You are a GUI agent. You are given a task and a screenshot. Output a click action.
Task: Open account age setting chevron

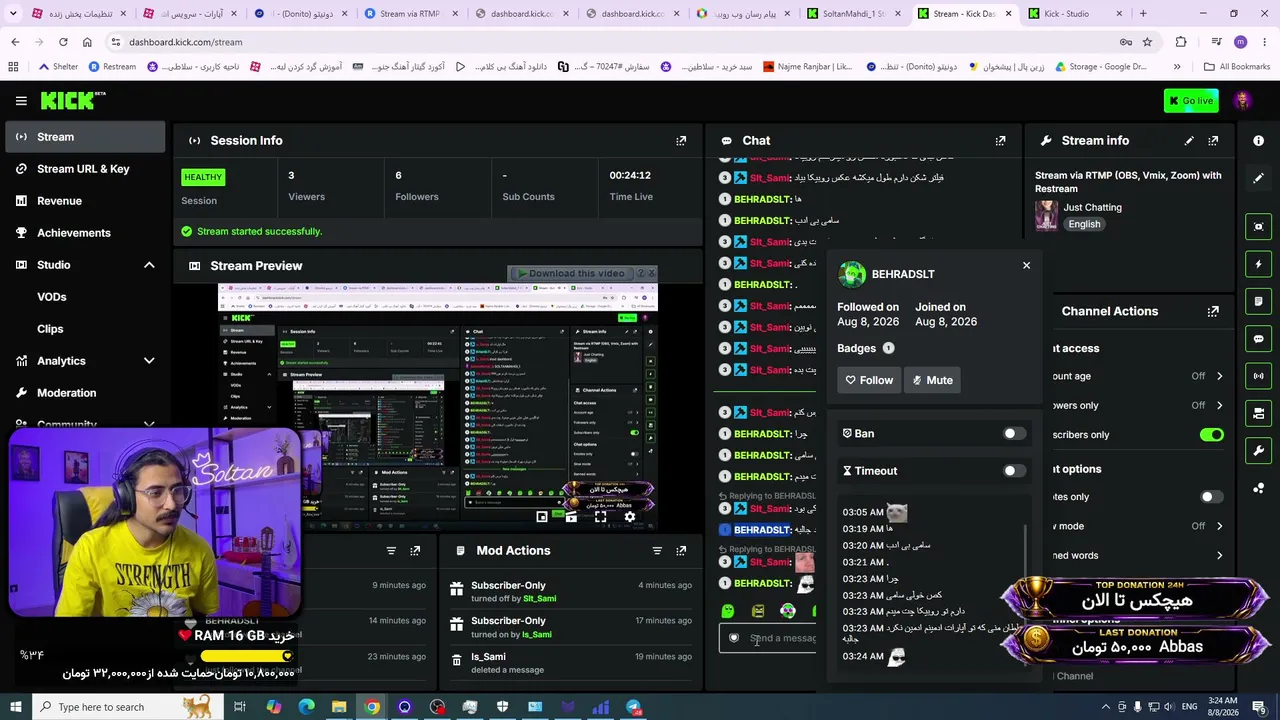pyautogui.click(x=1219, y=376)
